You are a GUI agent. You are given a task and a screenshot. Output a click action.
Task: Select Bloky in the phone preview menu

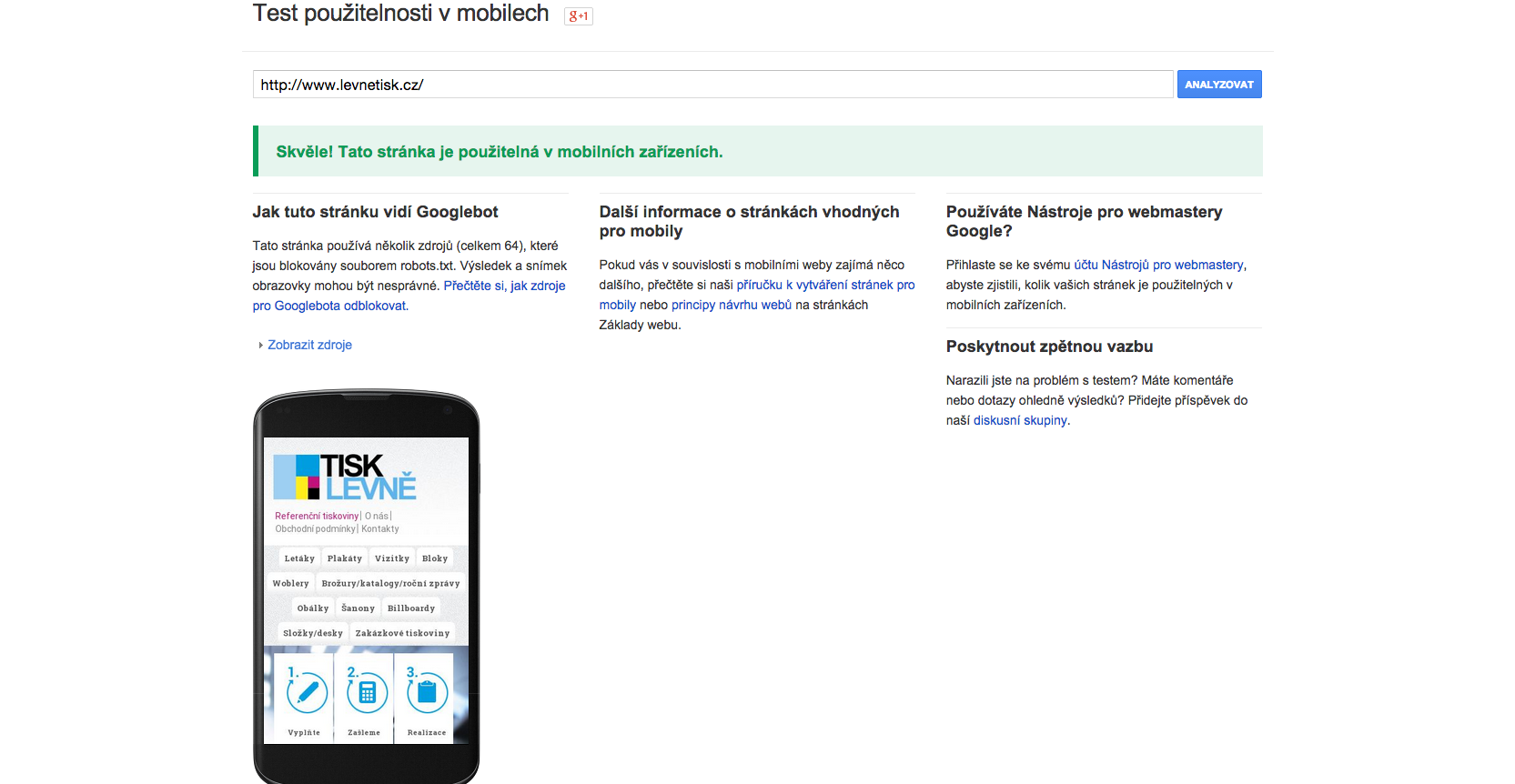click(x=435, y=558)
